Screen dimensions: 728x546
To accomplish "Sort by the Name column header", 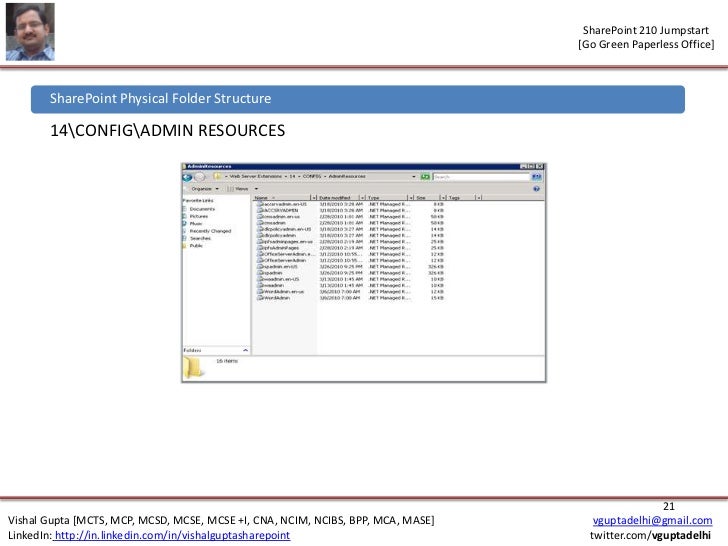I will click(x=282, y=198).
